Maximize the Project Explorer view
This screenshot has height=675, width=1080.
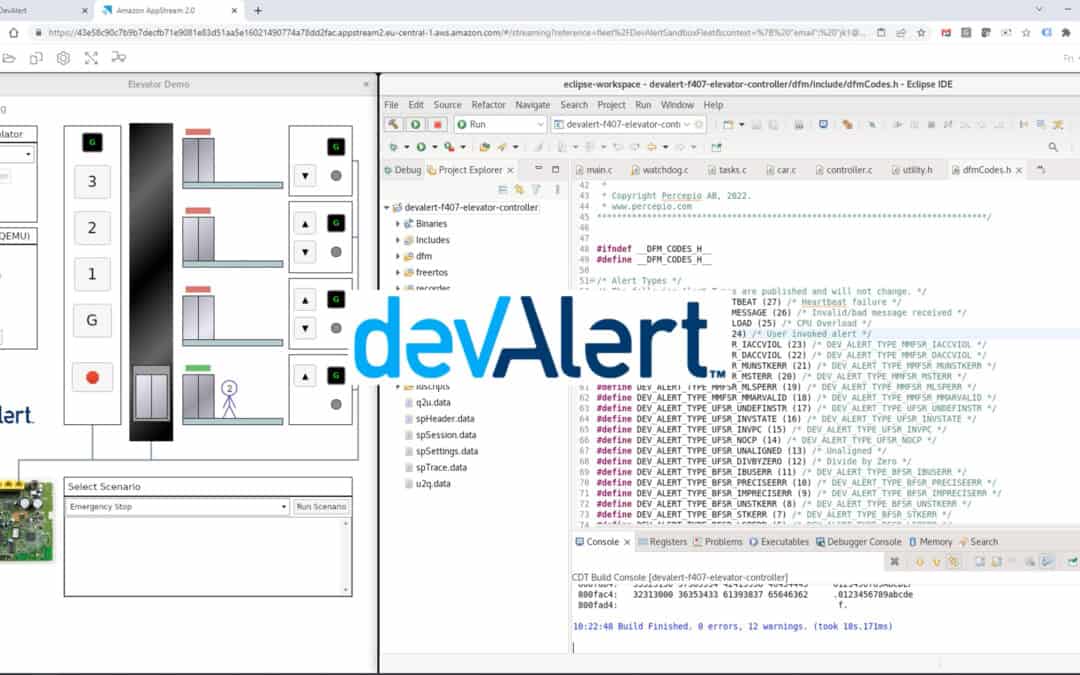[555, 169]
